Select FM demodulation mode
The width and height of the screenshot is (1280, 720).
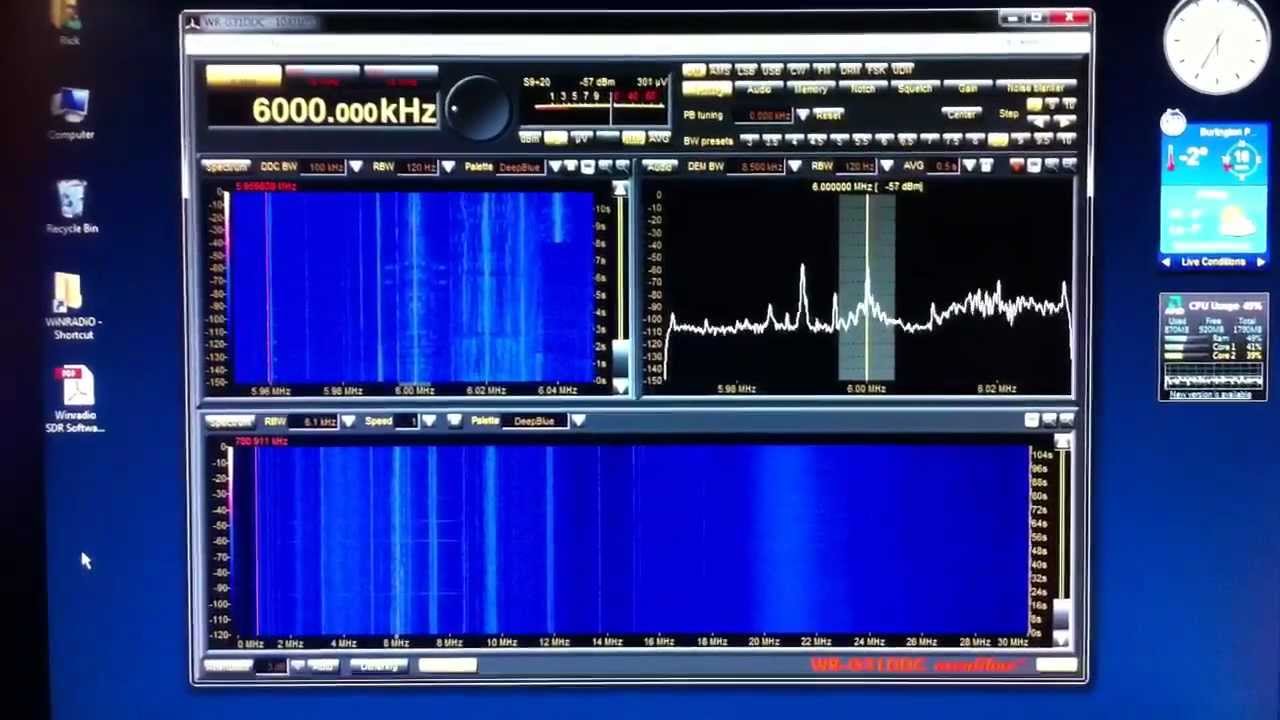pos(824,70)
